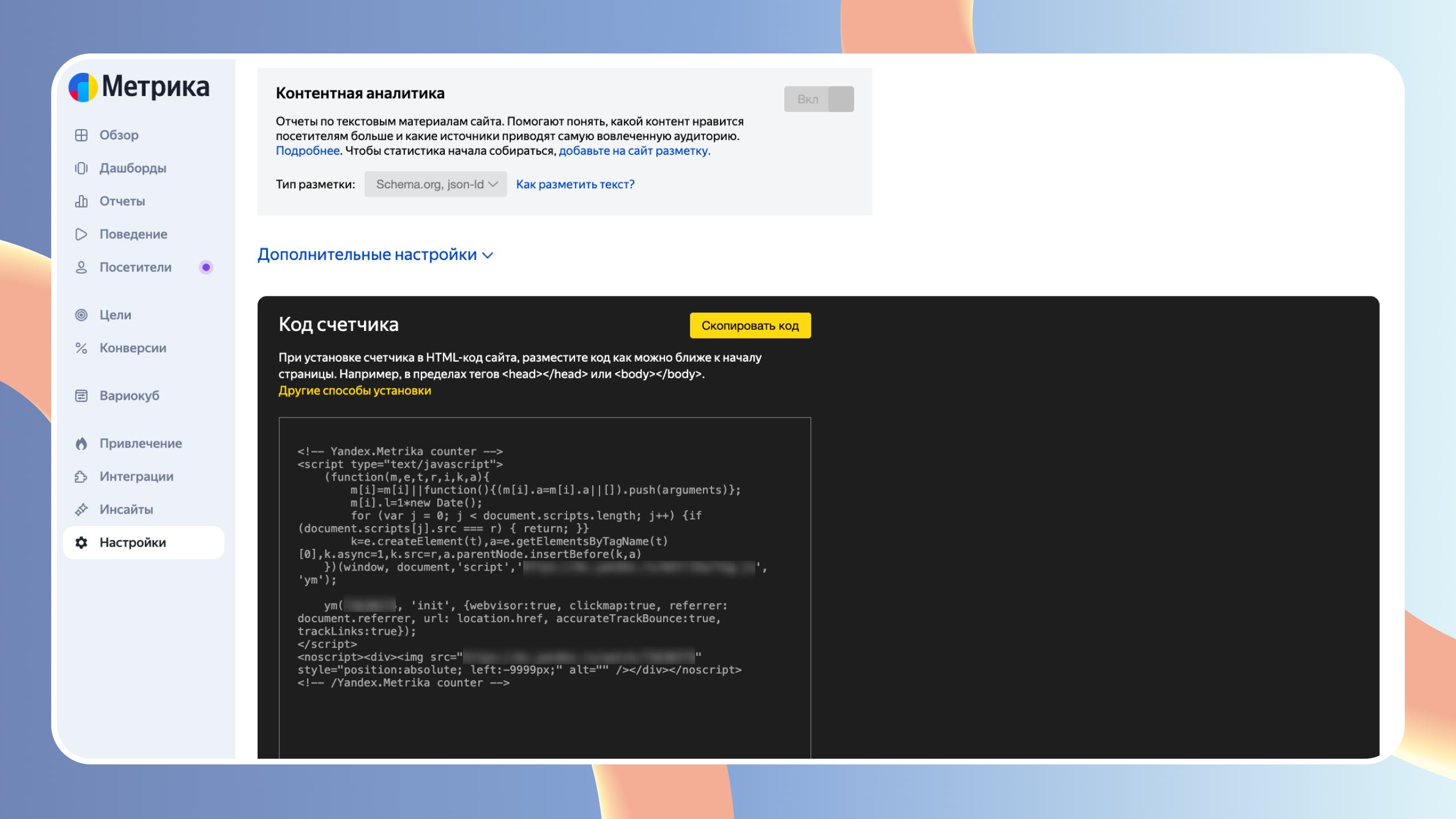Click the purple notification dot beside Посетители
The height and width of the screenshot is (819, 1456).
pyautogui.click(x=206, y=267)
